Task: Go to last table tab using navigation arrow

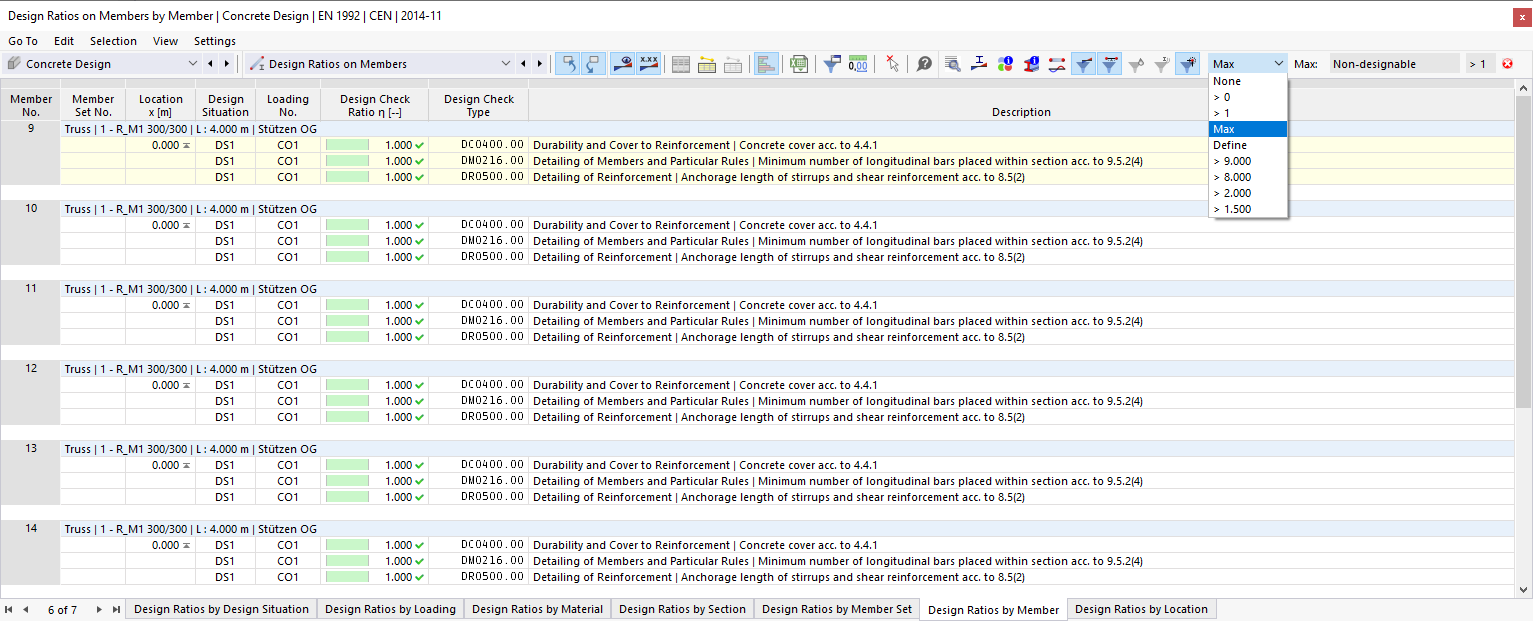Action: (116, 609)
